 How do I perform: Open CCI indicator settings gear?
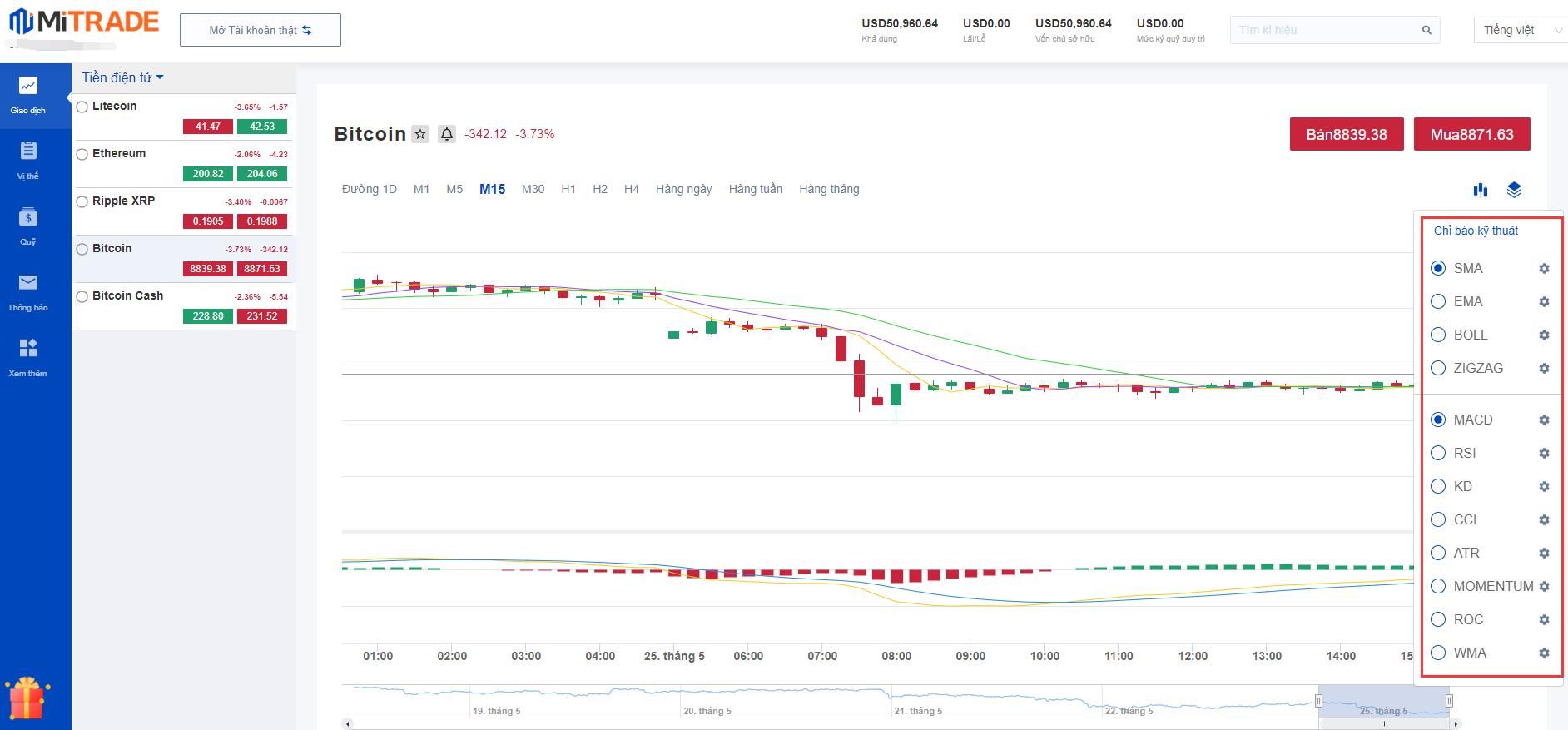coord(1544,519)
